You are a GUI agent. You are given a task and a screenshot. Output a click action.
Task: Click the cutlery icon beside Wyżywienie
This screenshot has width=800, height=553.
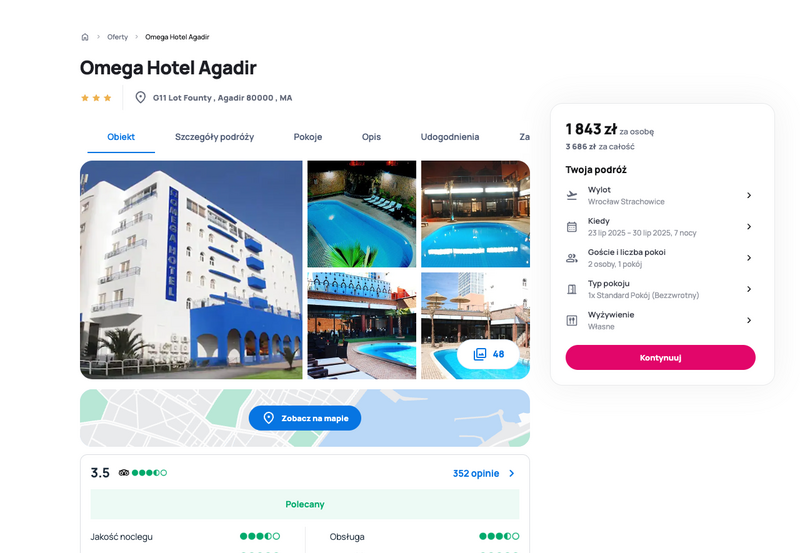[x=572, y=320]
